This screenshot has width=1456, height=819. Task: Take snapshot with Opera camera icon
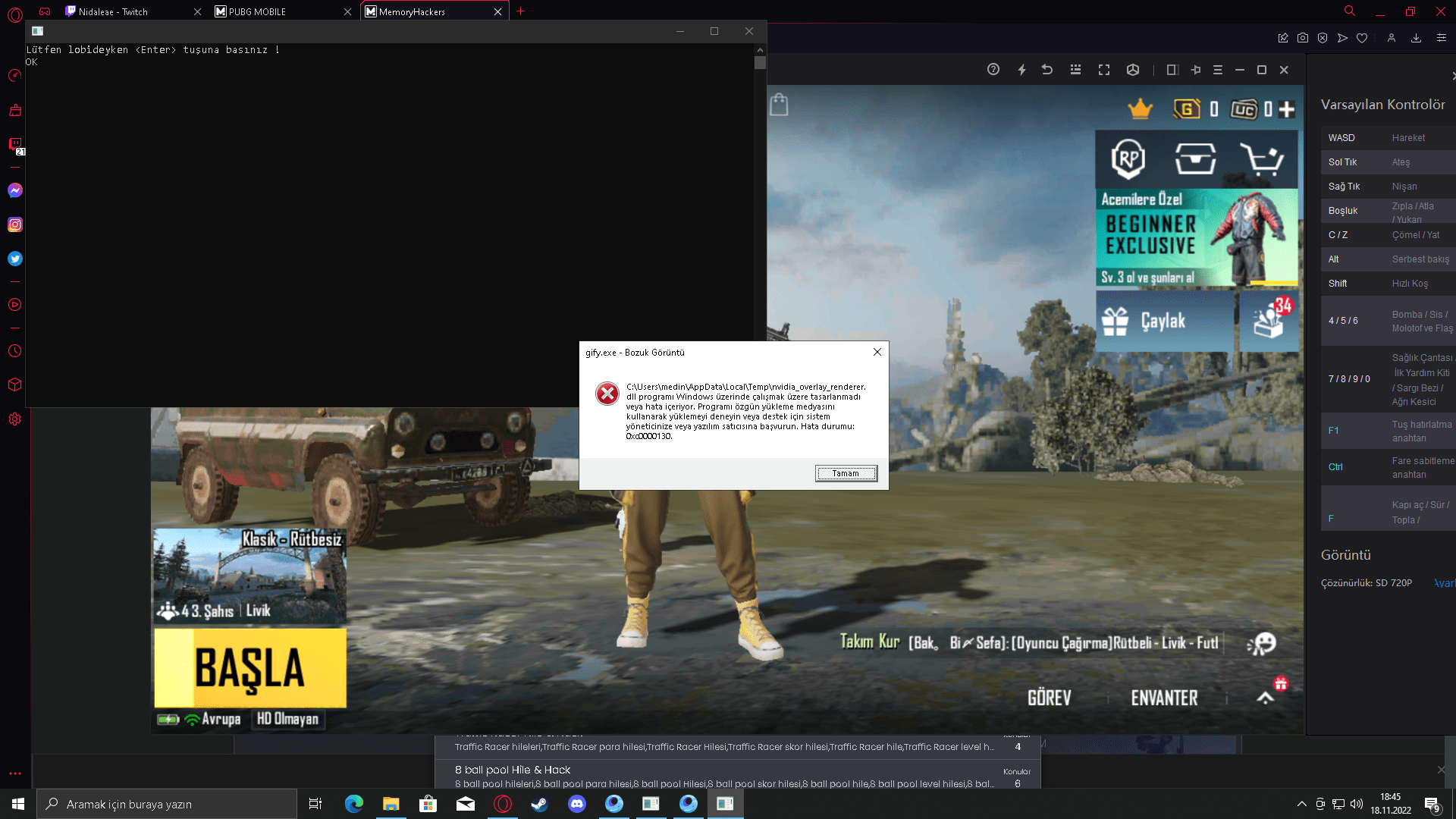pos(1303,38)
